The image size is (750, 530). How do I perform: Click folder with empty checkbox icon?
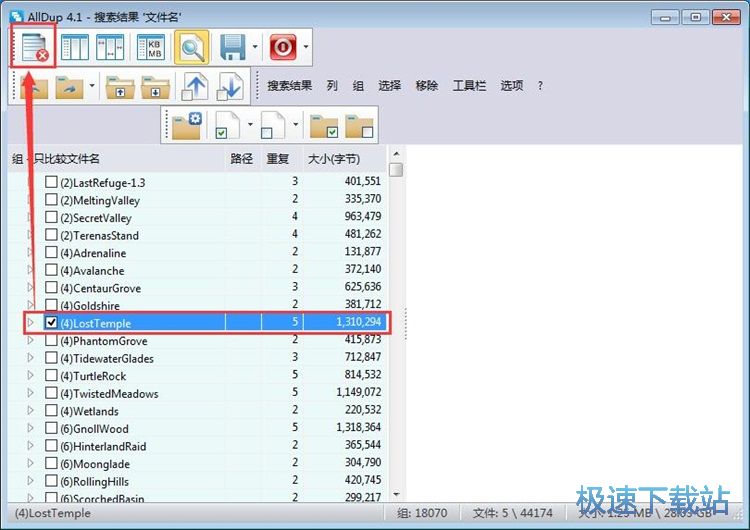click(x=360, y=126)
